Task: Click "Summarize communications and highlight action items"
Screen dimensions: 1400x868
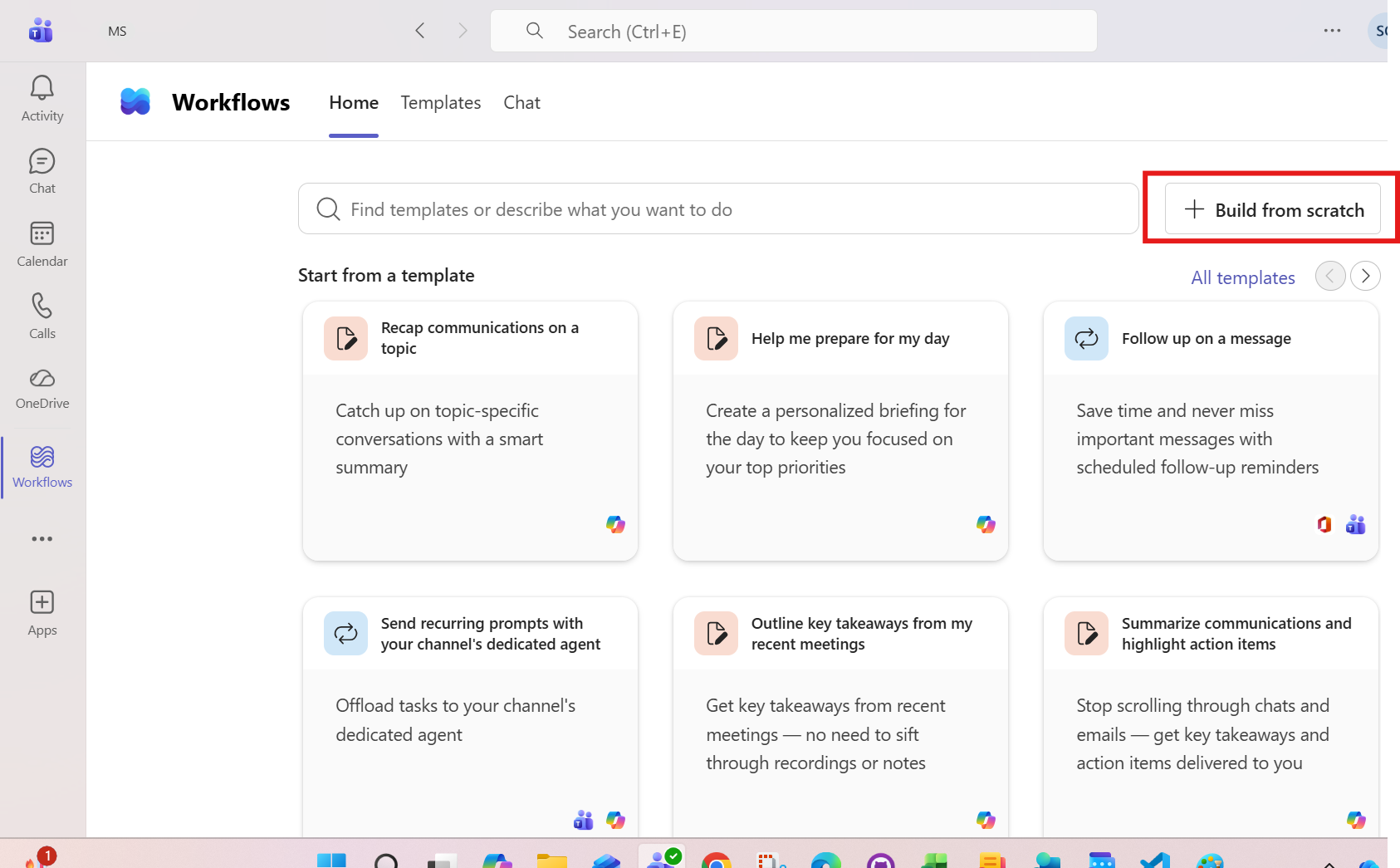Action: pos(1236,634)
